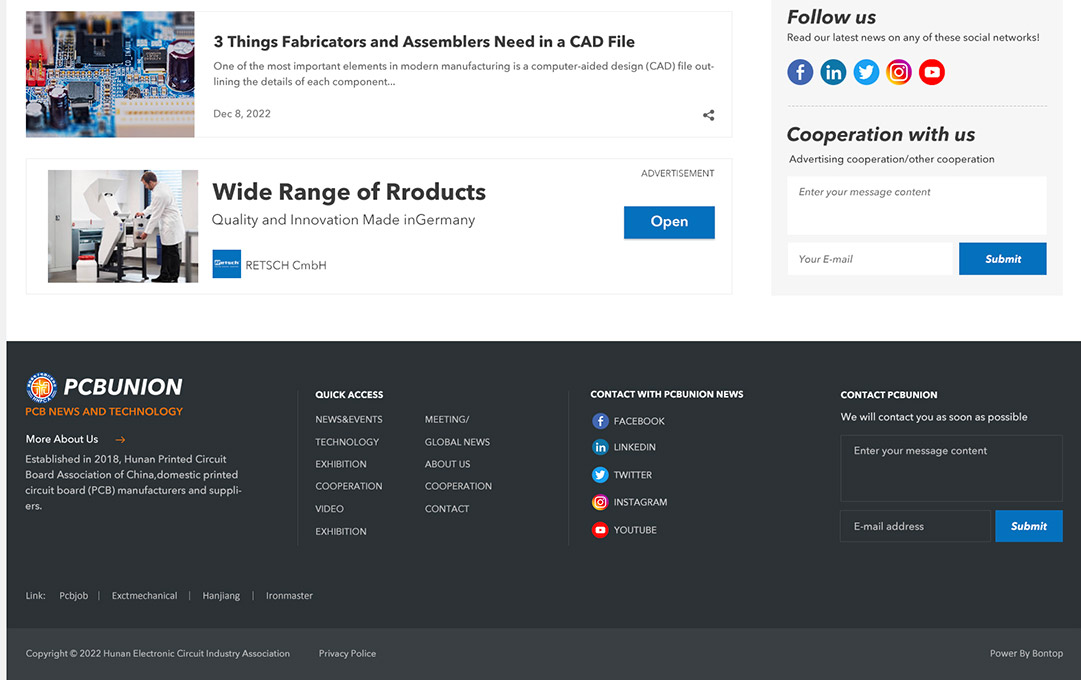Open the CAD File article thumbnail
This screenshot has height=680, width=1081.
110,74
